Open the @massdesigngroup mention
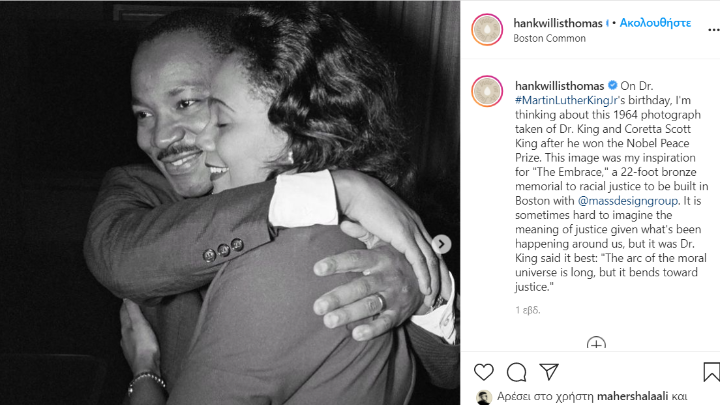Viewport: 720px width, 405px height. pyautogui.click(x=628, y=201)
